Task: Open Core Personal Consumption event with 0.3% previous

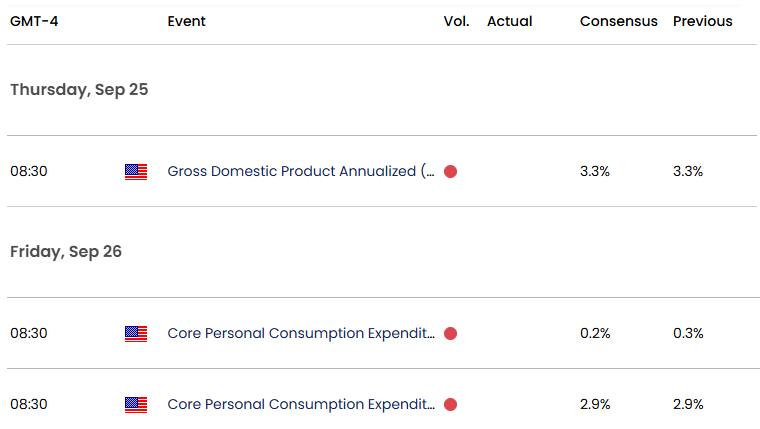Action: (x=301, y=333)
